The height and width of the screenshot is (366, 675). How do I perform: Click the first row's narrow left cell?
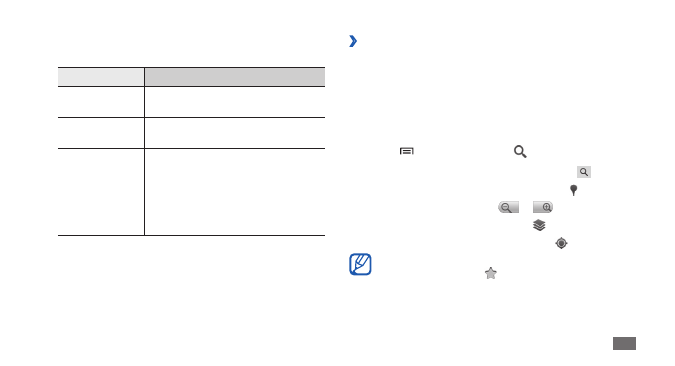coord(101,102)
